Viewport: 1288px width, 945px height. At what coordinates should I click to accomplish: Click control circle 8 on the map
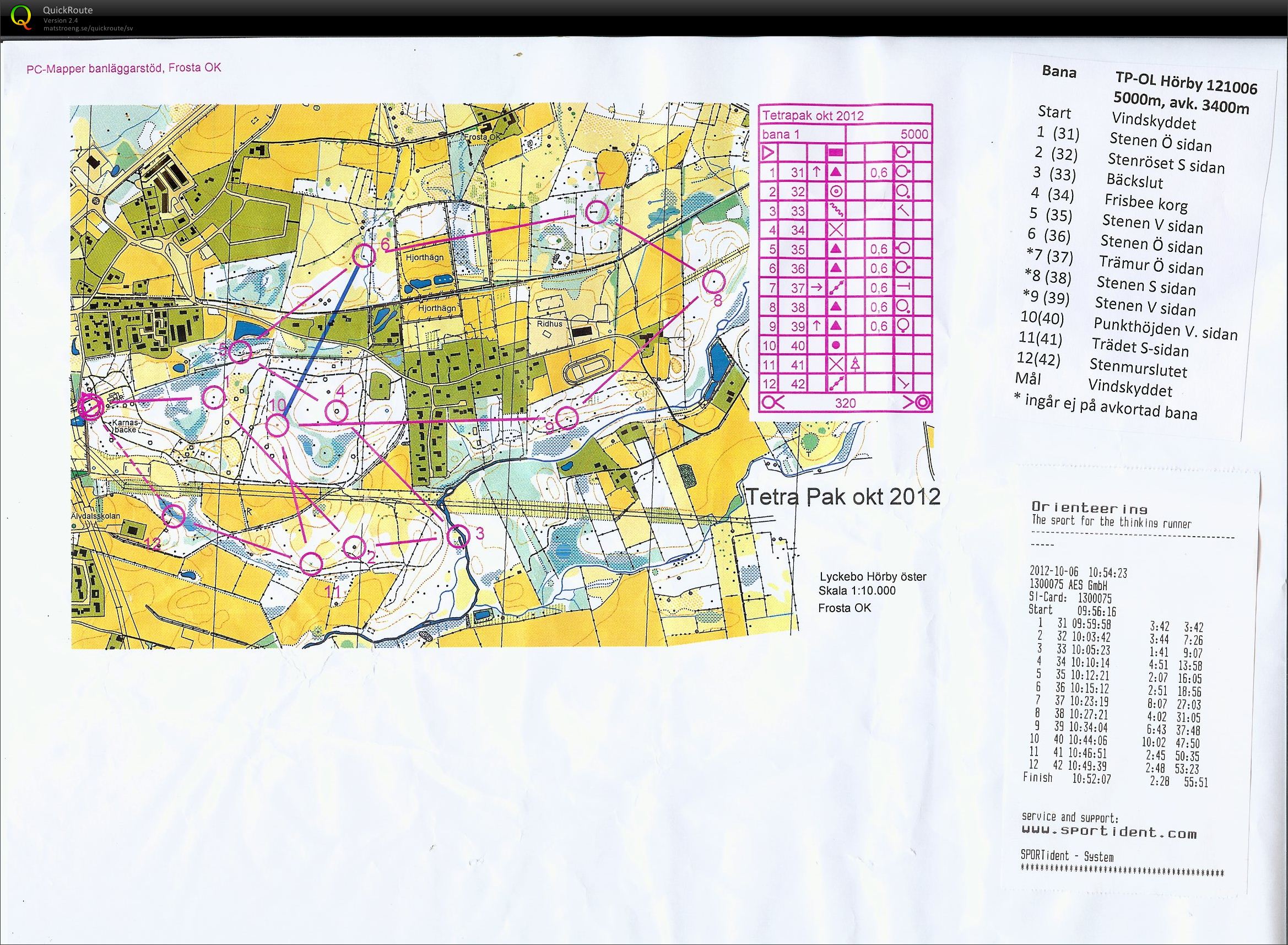point(714,282)
